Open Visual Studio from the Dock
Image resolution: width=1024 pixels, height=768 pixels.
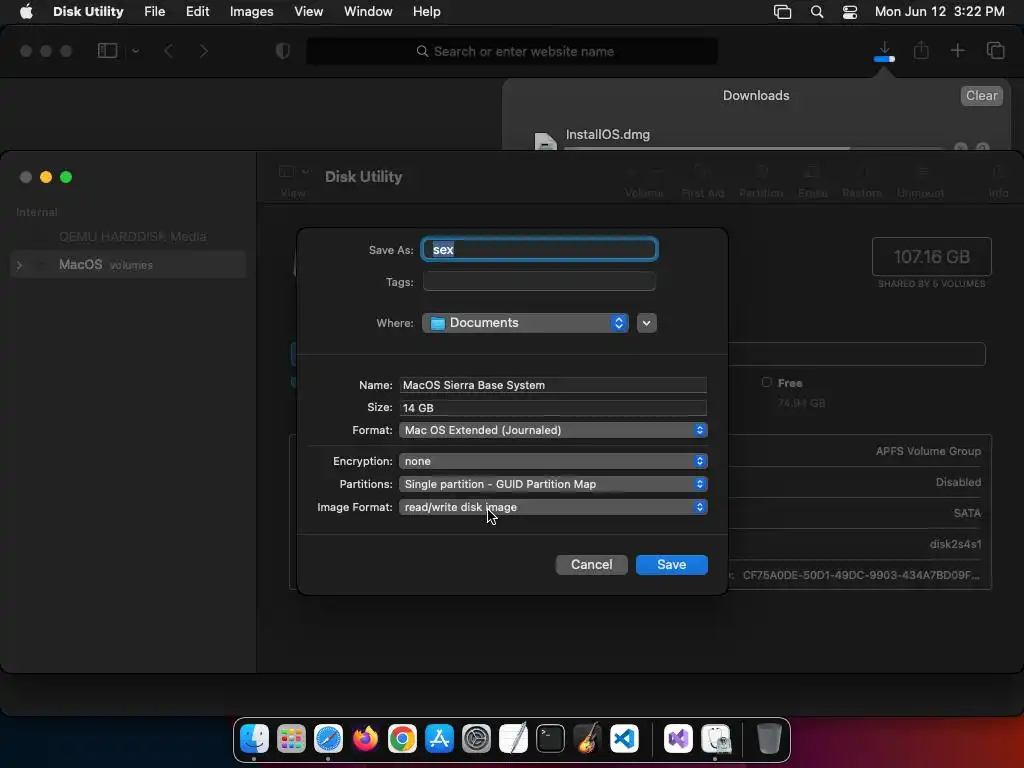[x=679, y=739]
